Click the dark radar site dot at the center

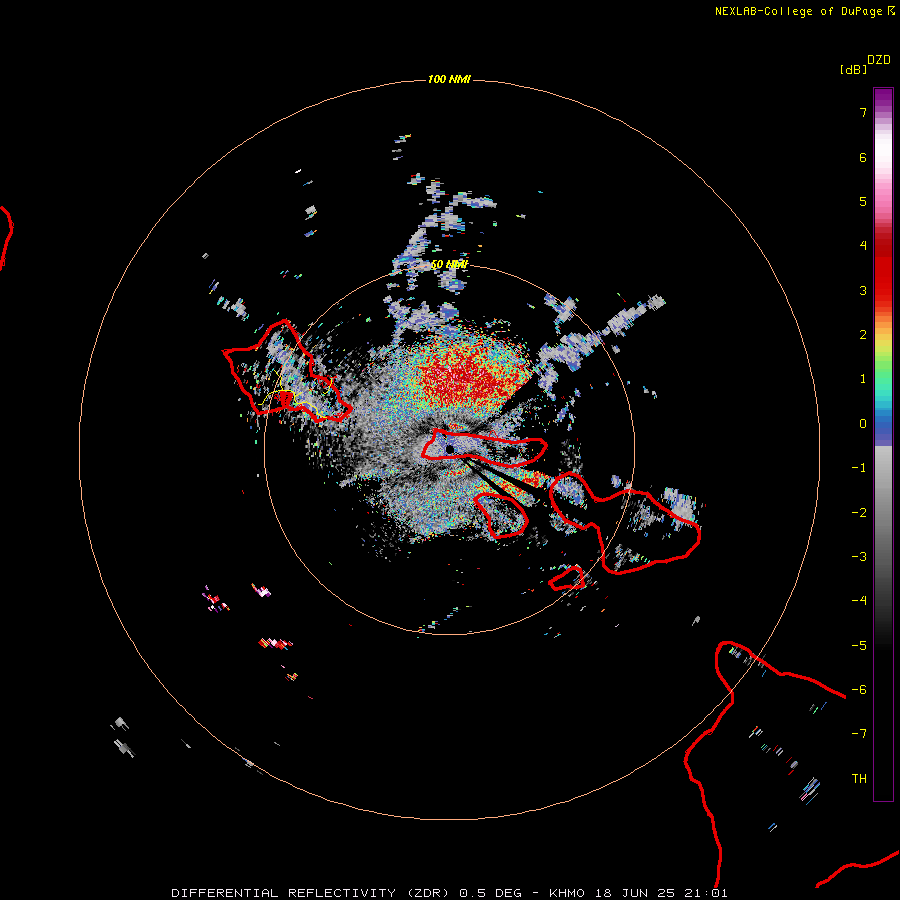[450, 449]
